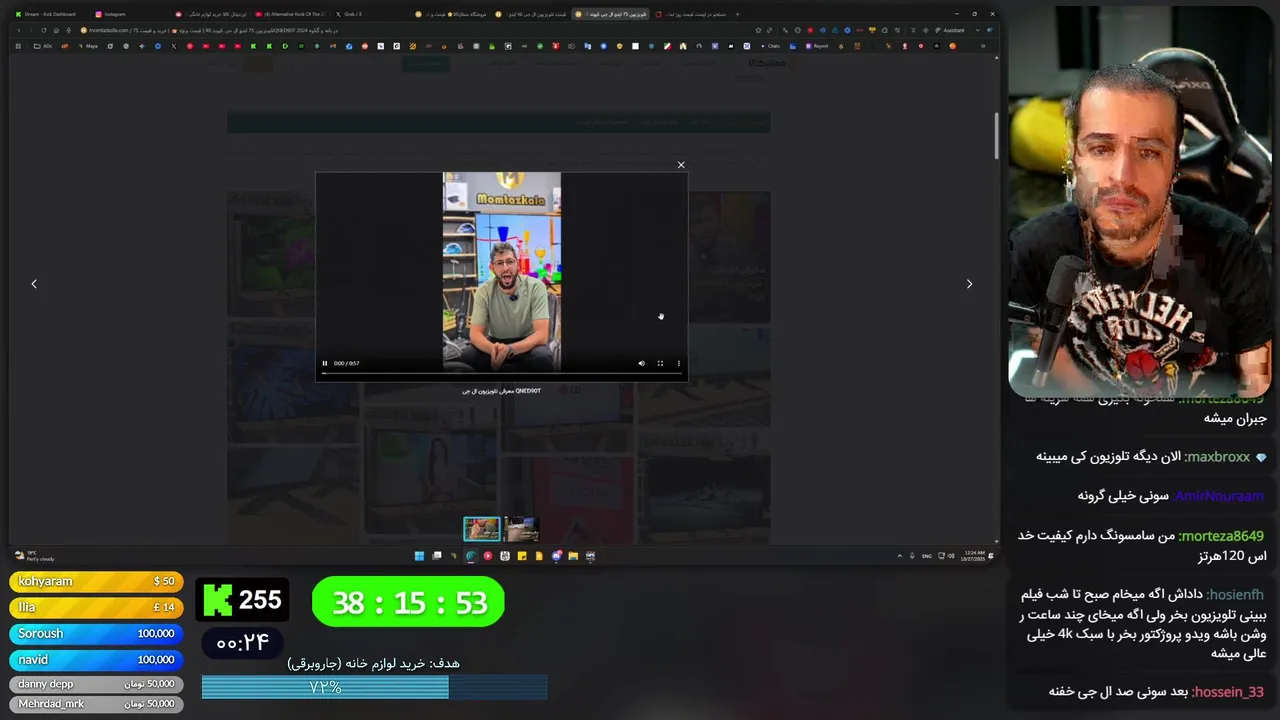
Task: Open the video player's three-dot menu
Action: pos(678,363)
